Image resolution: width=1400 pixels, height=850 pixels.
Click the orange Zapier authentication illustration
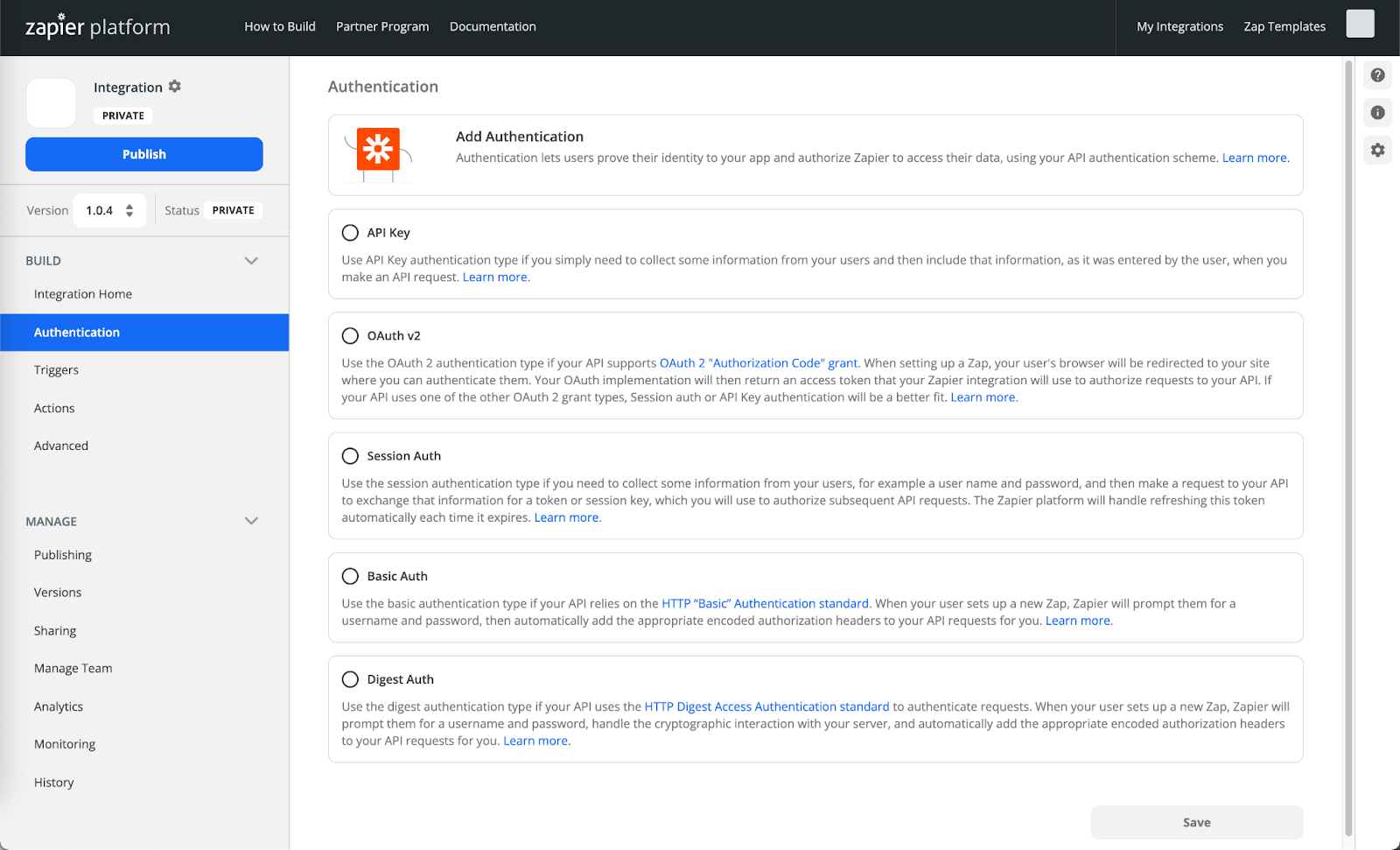click(379, 152)
